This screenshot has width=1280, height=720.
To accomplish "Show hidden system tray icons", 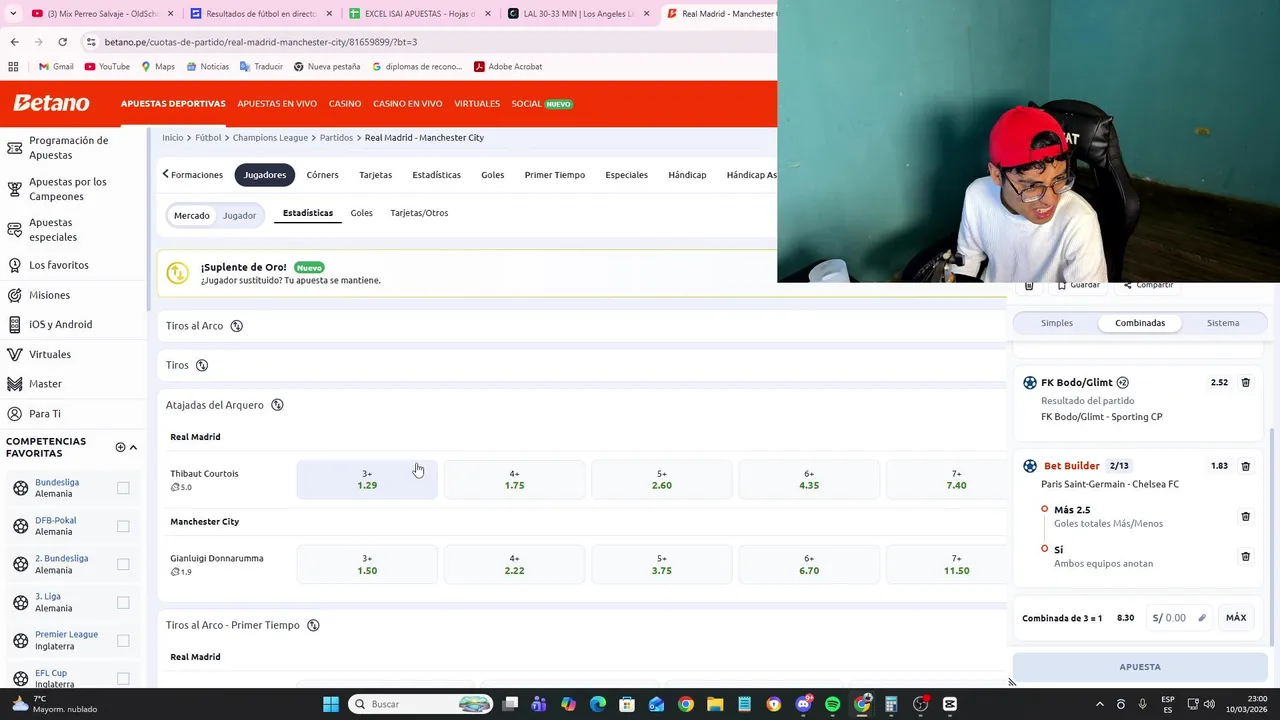I will [x=1100, y=704].
